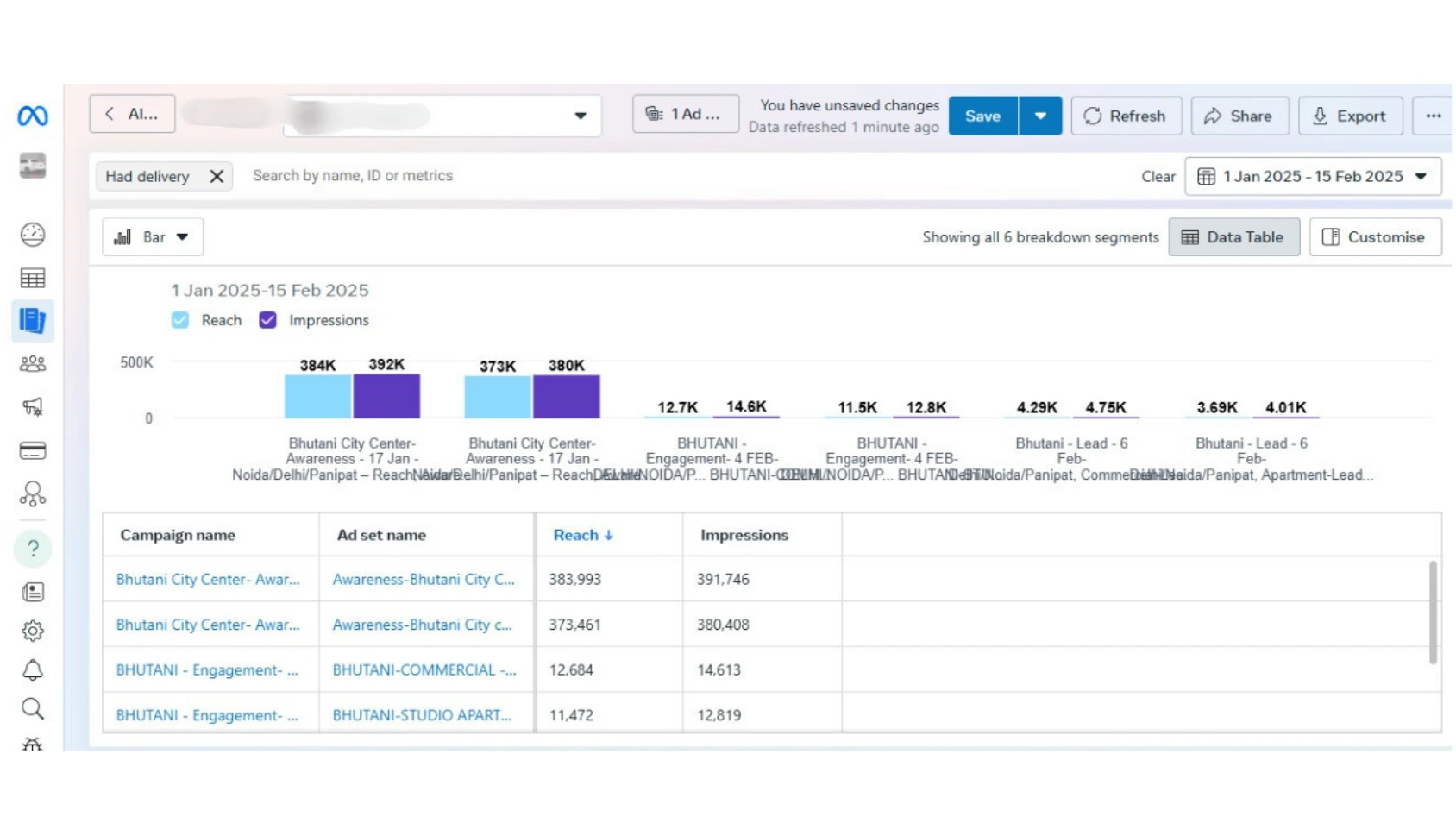The width and height of the screenshot is (1456, 836).
Task: Open the sidebar Search magnifier icon
Action: coord(33,709)
